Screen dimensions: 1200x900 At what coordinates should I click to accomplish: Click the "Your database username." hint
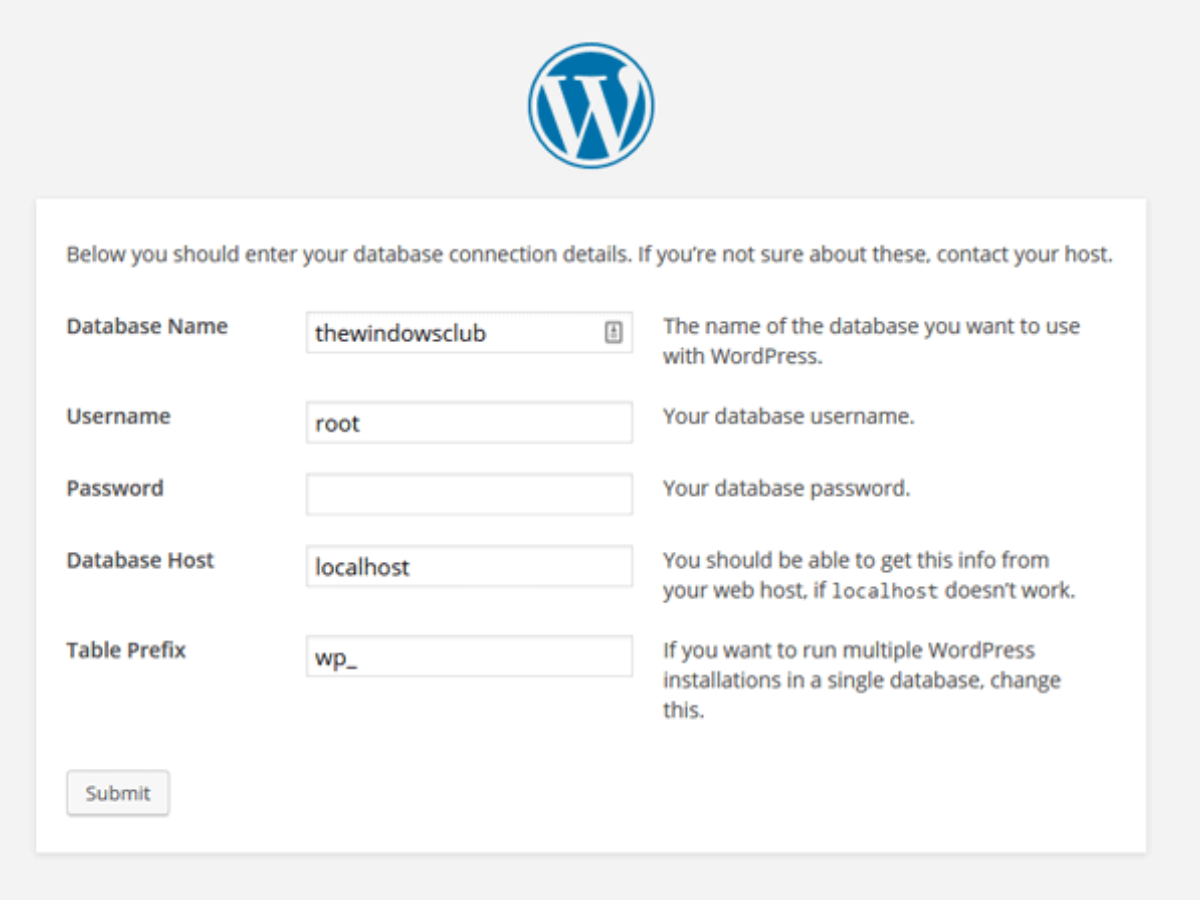click(x=788, y=416)
